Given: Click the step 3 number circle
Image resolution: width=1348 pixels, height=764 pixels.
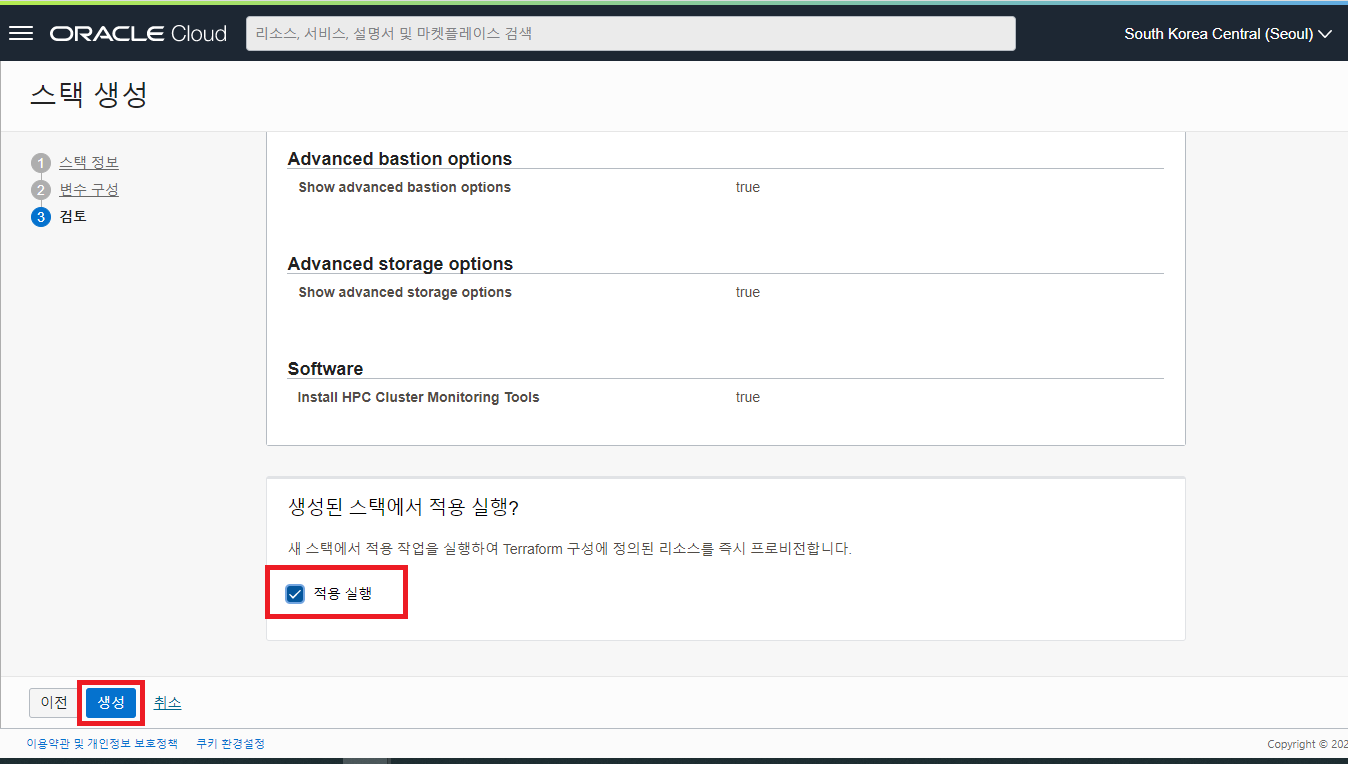Looking at the screenshot, I should 40,217.
